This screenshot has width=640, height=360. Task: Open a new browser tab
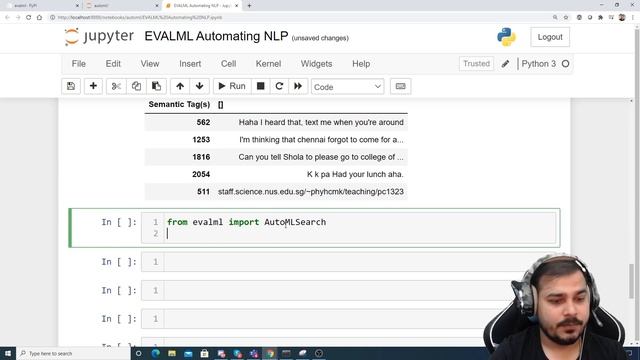point(249,6)
